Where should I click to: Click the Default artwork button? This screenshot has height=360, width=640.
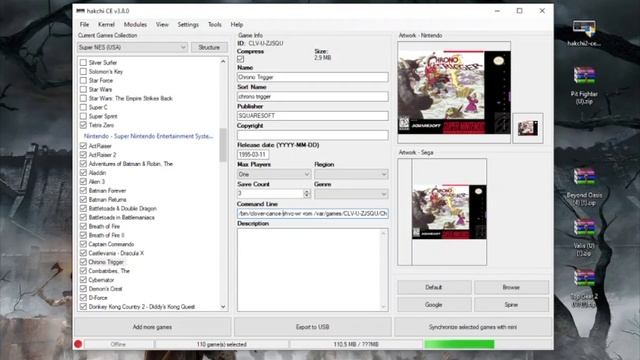coord(433,287)
